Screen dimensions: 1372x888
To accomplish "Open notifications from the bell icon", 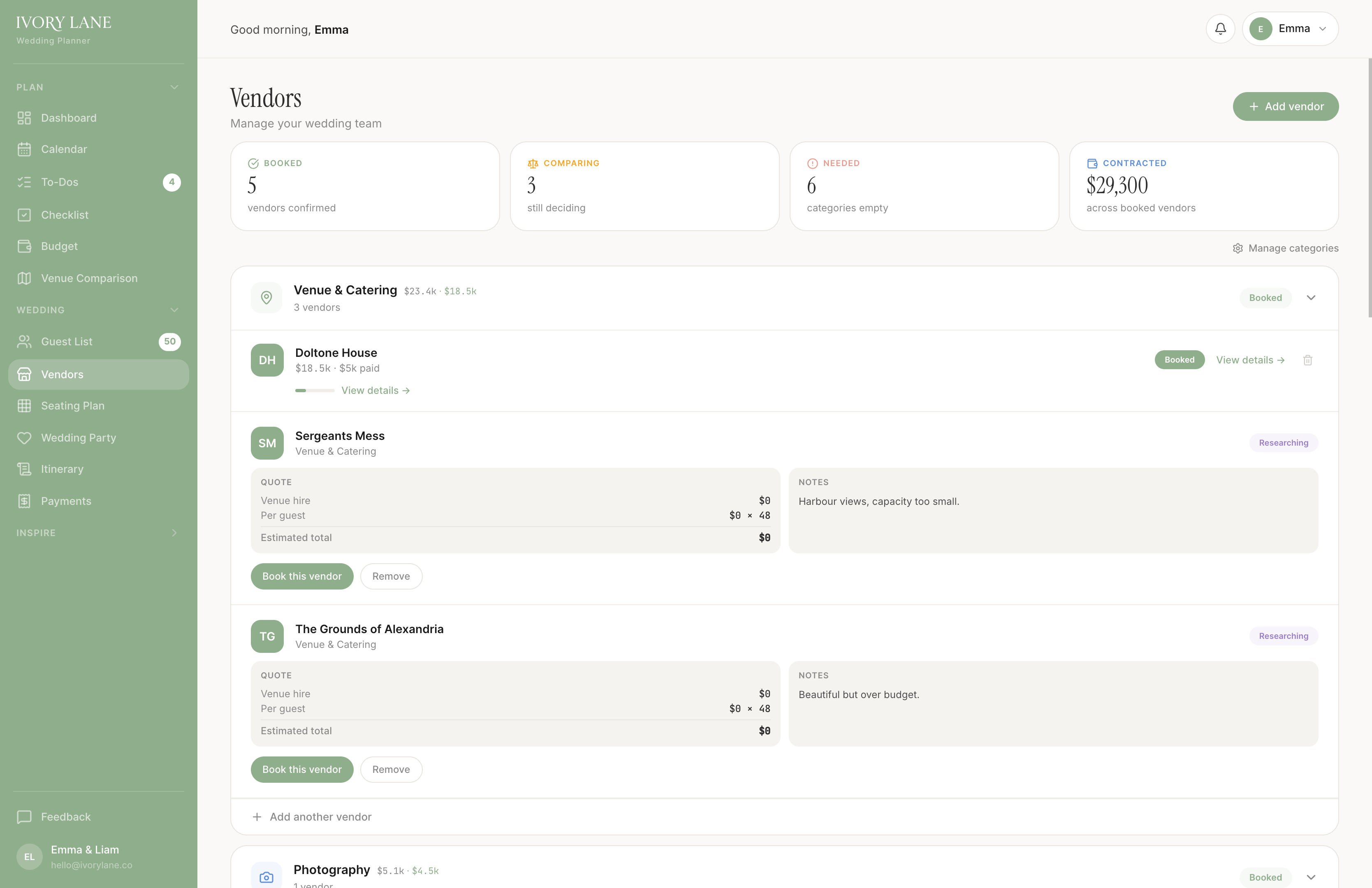I will pyautogui.click(x=1220, y=28).
